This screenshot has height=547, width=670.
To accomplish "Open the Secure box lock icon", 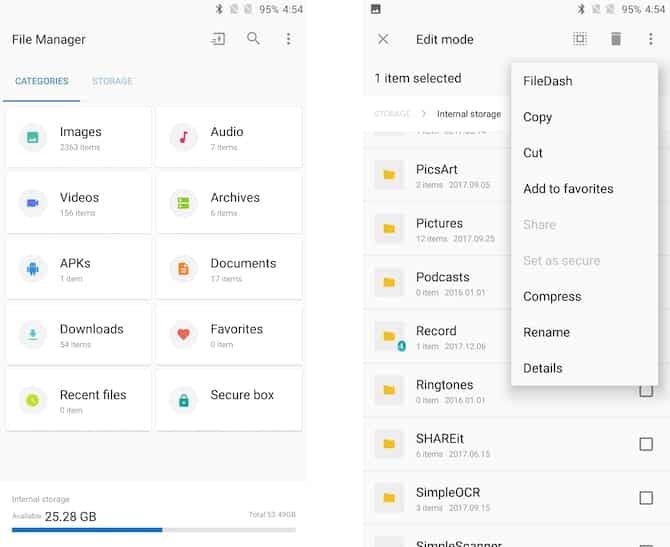I will pyautogui.click(x=183, y=400).
